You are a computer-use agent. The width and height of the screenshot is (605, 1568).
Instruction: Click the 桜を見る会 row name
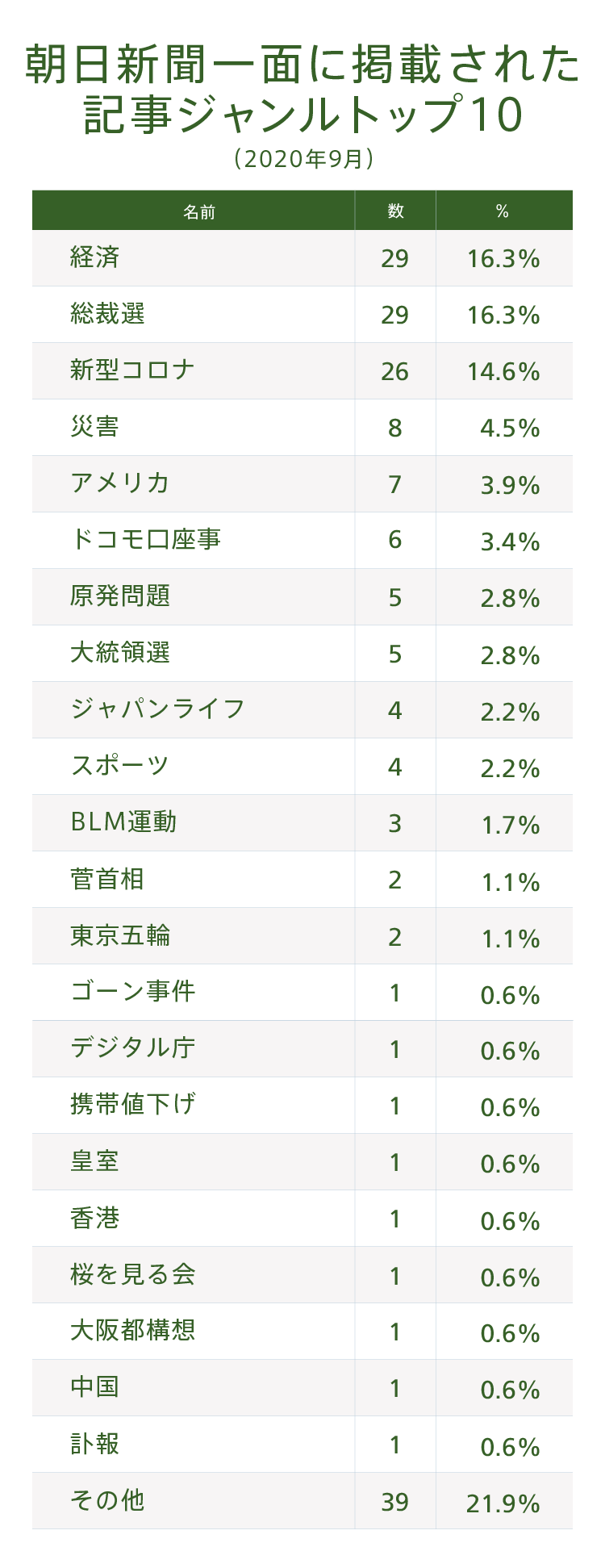click(x=132, y=1275)
